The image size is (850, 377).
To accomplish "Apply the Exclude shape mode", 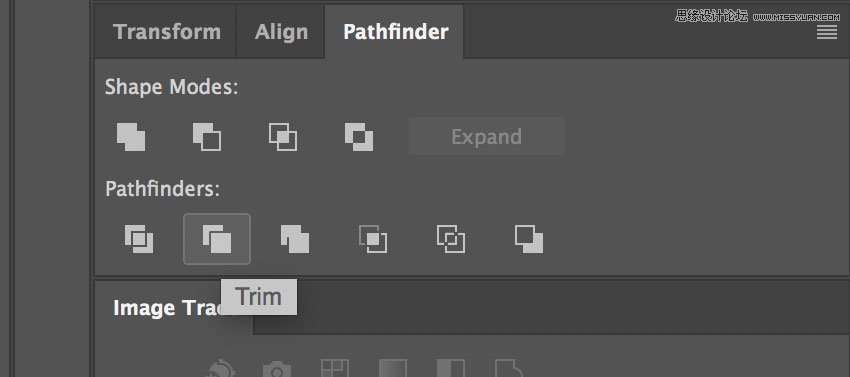I will pyautogui.click(x=359, y=137).
